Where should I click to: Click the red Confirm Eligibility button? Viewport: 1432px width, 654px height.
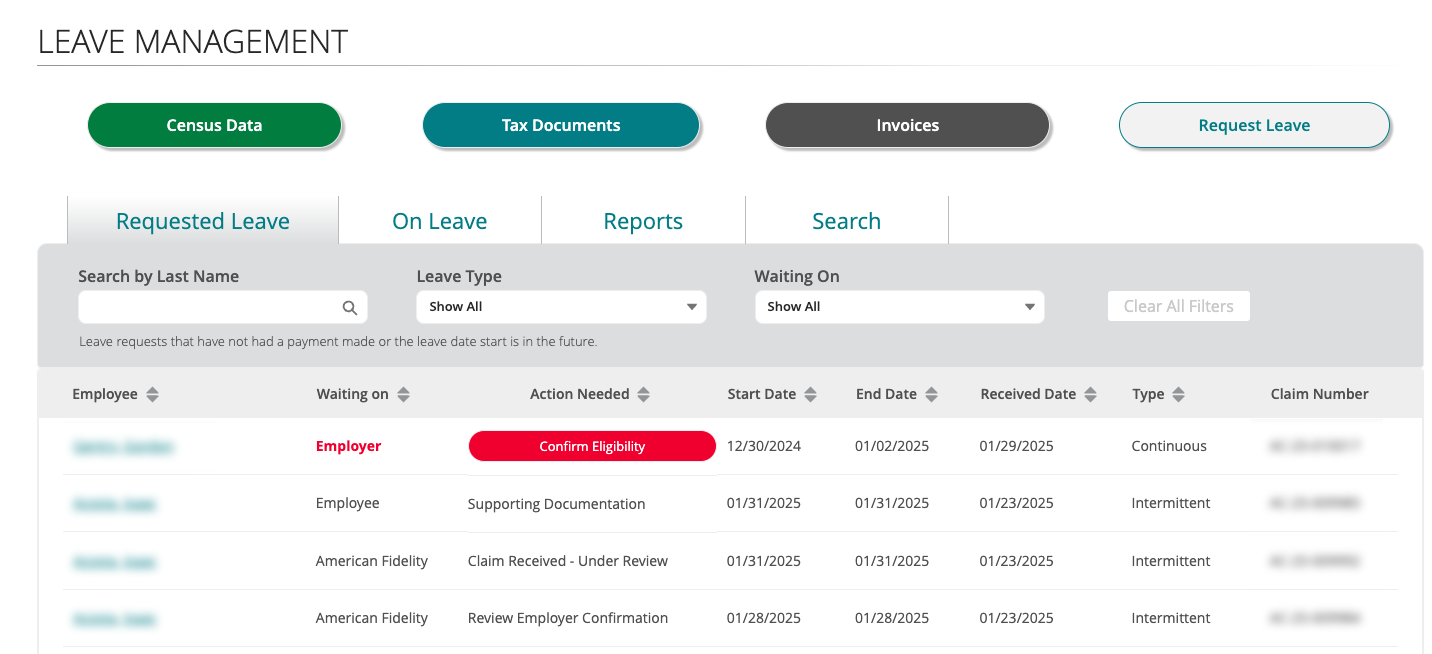click(x=592, y=447)
